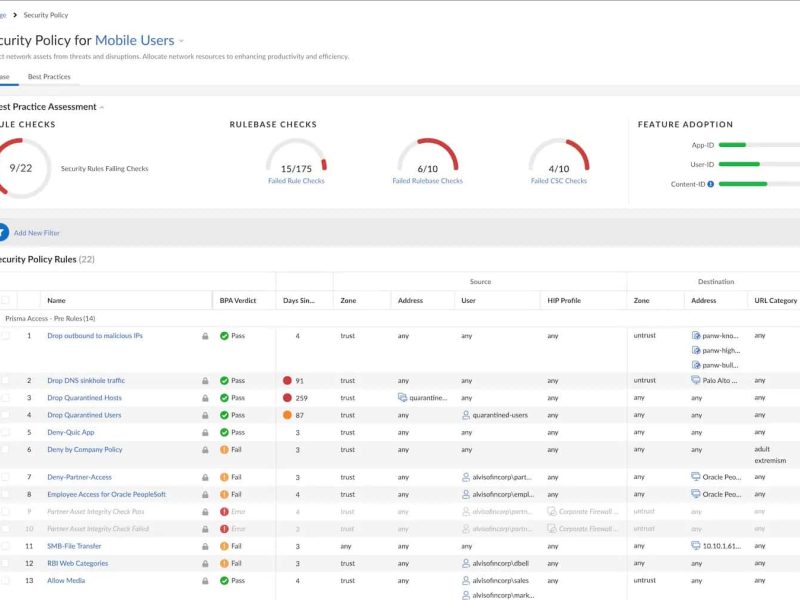Sort by URL Category column header
800x600 pixels.
(x=776, y=301)
